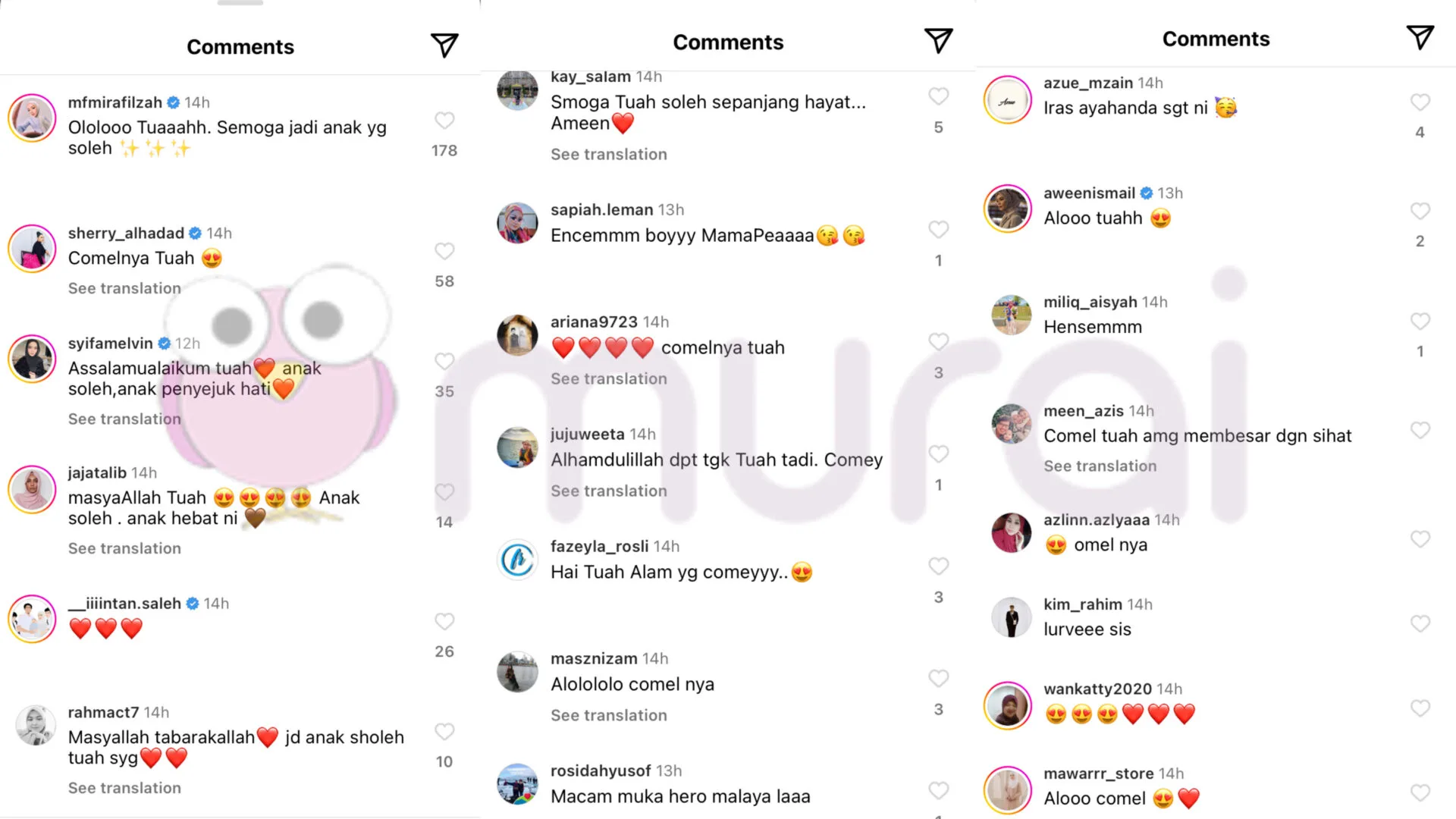Like mfmirafilzah's comment with the heart
1456x819 pixels.
pyautogui.click(x=444, y=121)
